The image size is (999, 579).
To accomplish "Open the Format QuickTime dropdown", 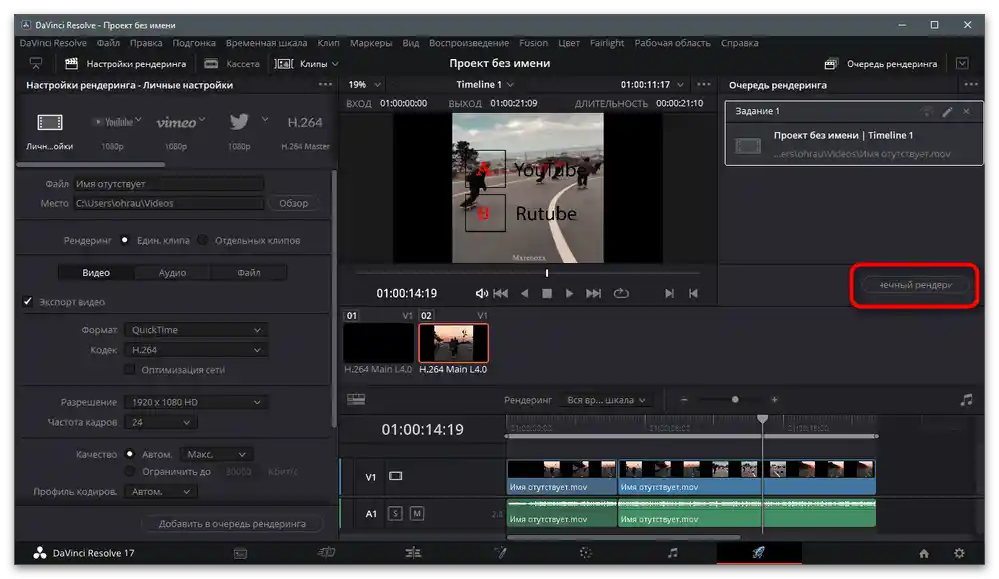I will [x=196, y=330].
